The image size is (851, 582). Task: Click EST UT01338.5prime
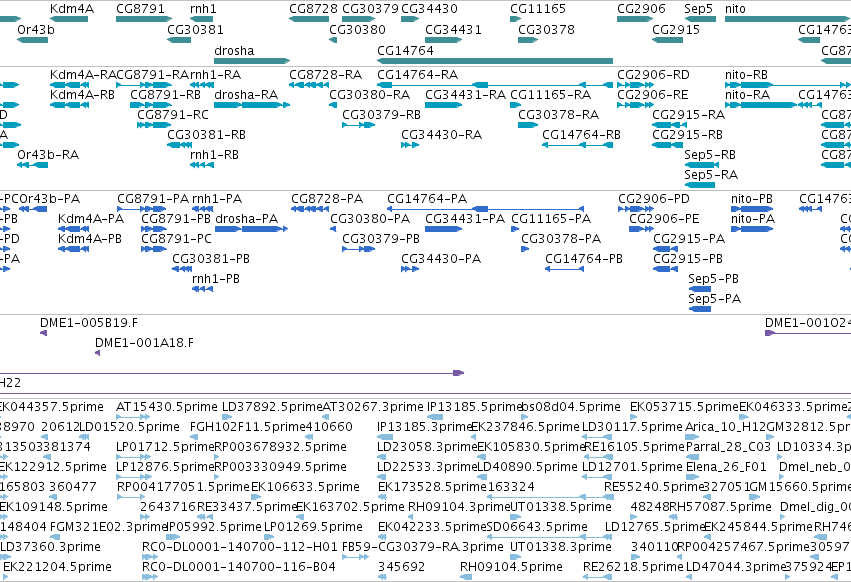561,507
